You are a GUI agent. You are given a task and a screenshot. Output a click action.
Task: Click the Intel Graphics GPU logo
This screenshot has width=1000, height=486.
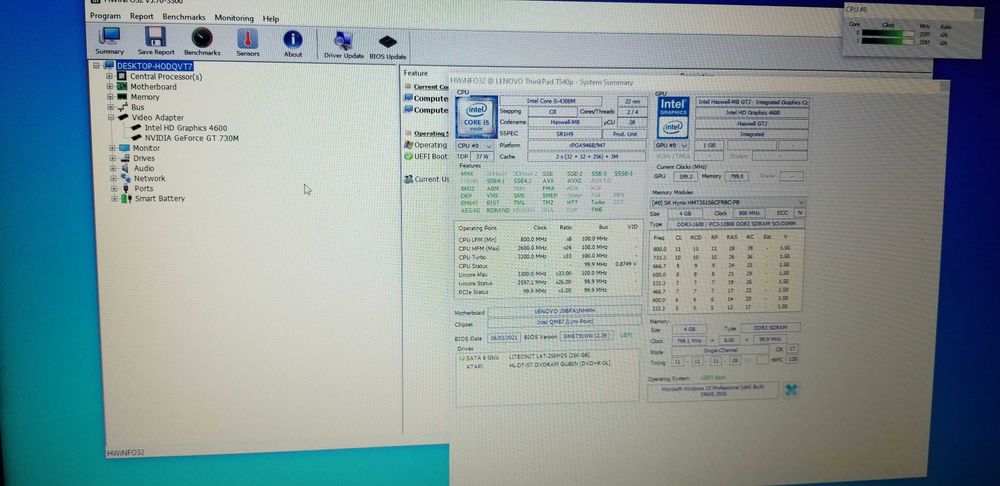pos(673,117)
